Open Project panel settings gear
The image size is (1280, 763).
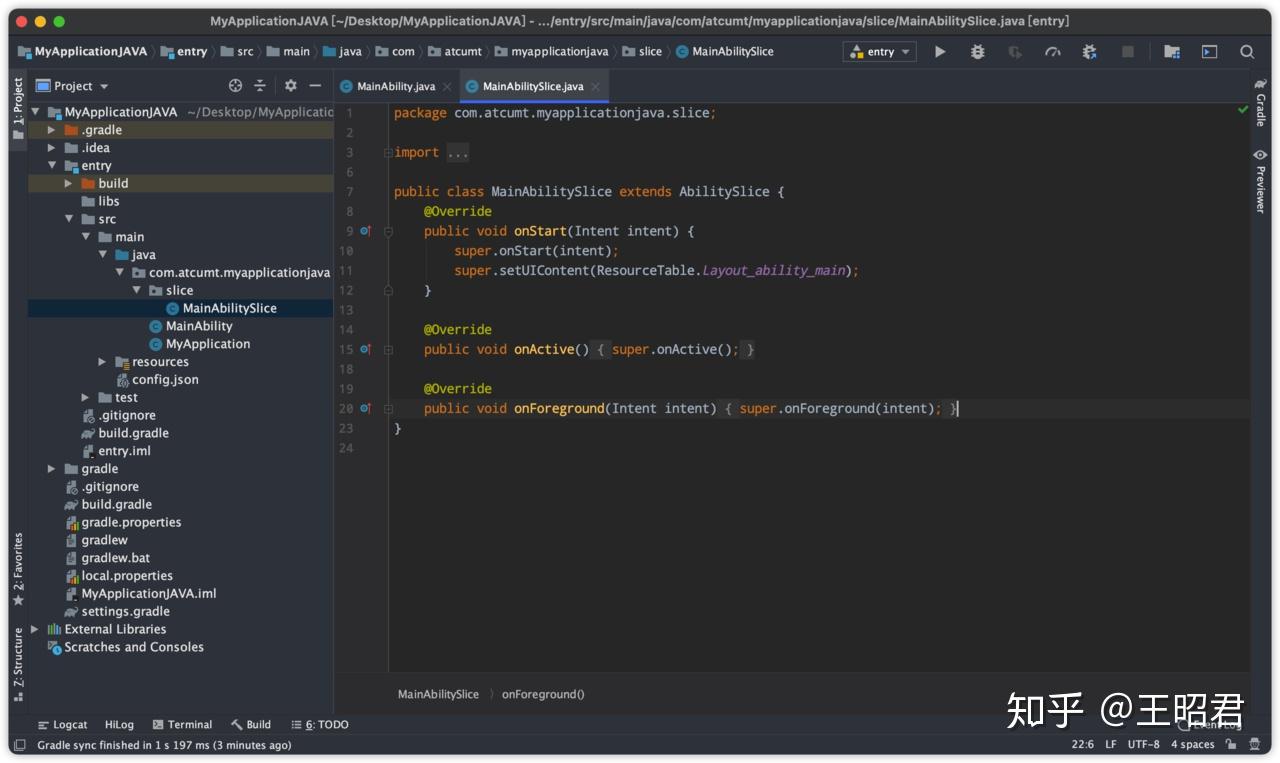point(290,86)
